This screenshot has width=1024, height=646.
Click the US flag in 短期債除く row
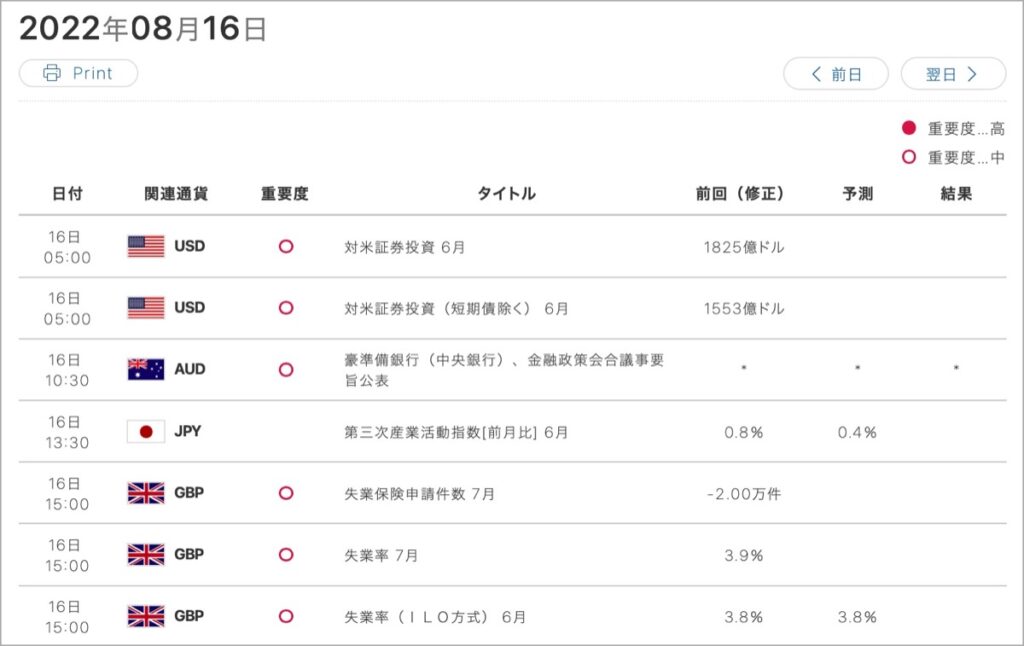(x=146, y=308)
